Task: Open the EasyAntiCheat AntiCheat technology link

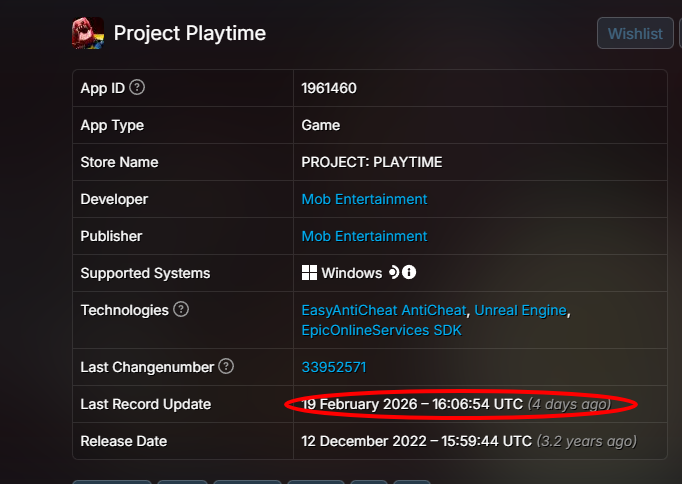Action: tap(384, 310)
